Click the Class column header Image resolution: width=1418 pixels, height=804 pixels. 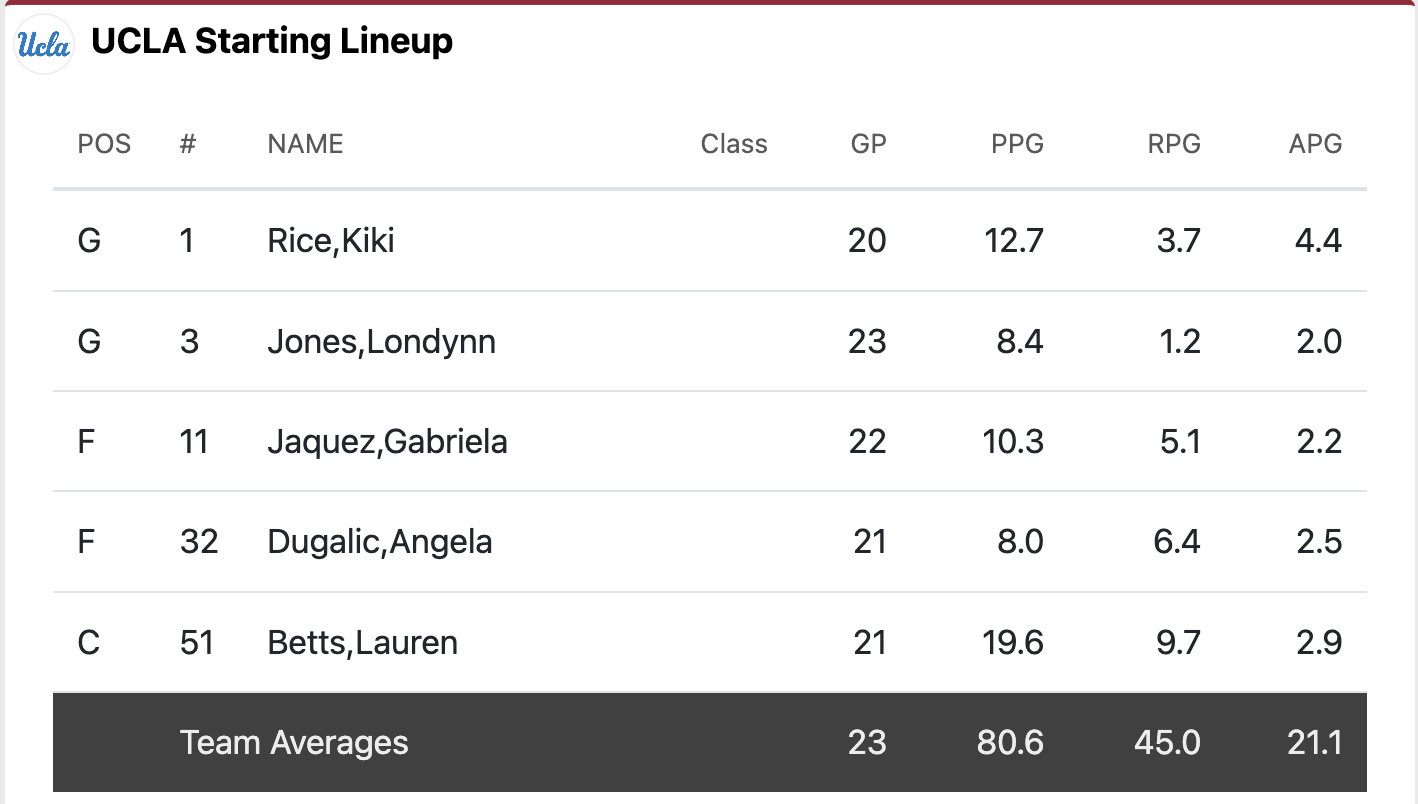tap(734, 144)
